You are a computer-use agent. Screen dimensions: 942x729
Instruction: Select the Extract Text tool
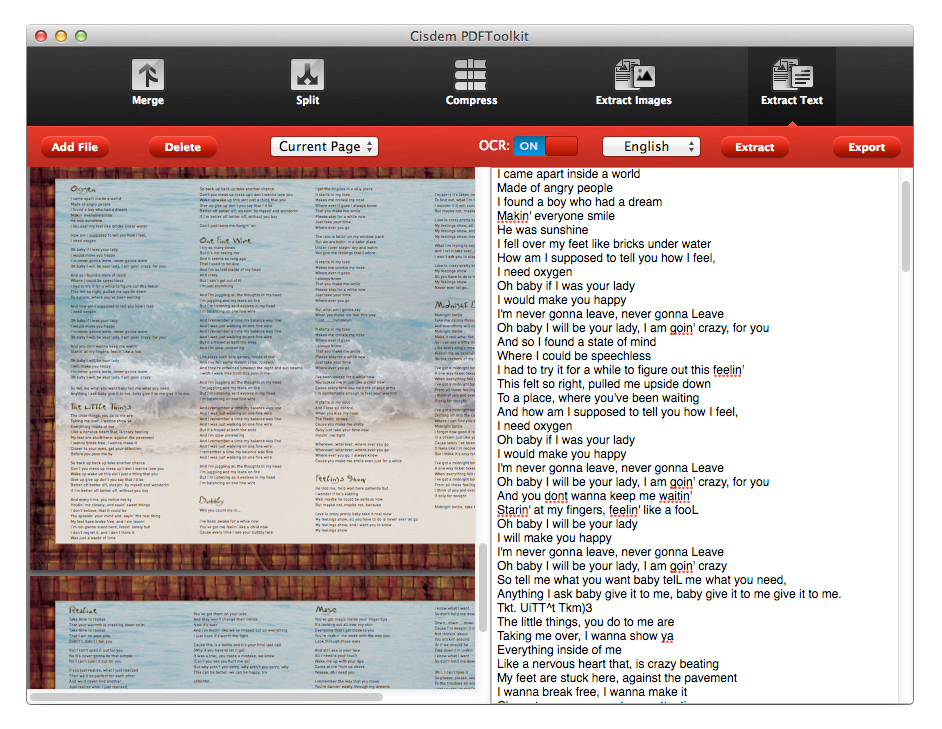coord(791,82)
